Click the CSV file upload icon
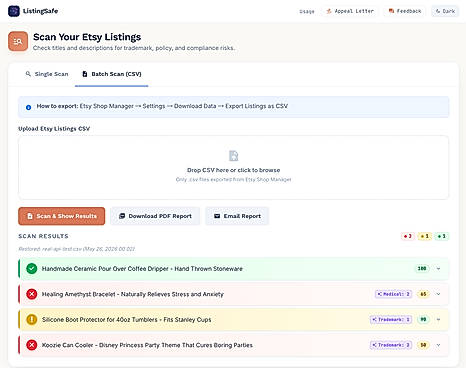The height and width of the screenshot is (368, 466). [234, 156]
